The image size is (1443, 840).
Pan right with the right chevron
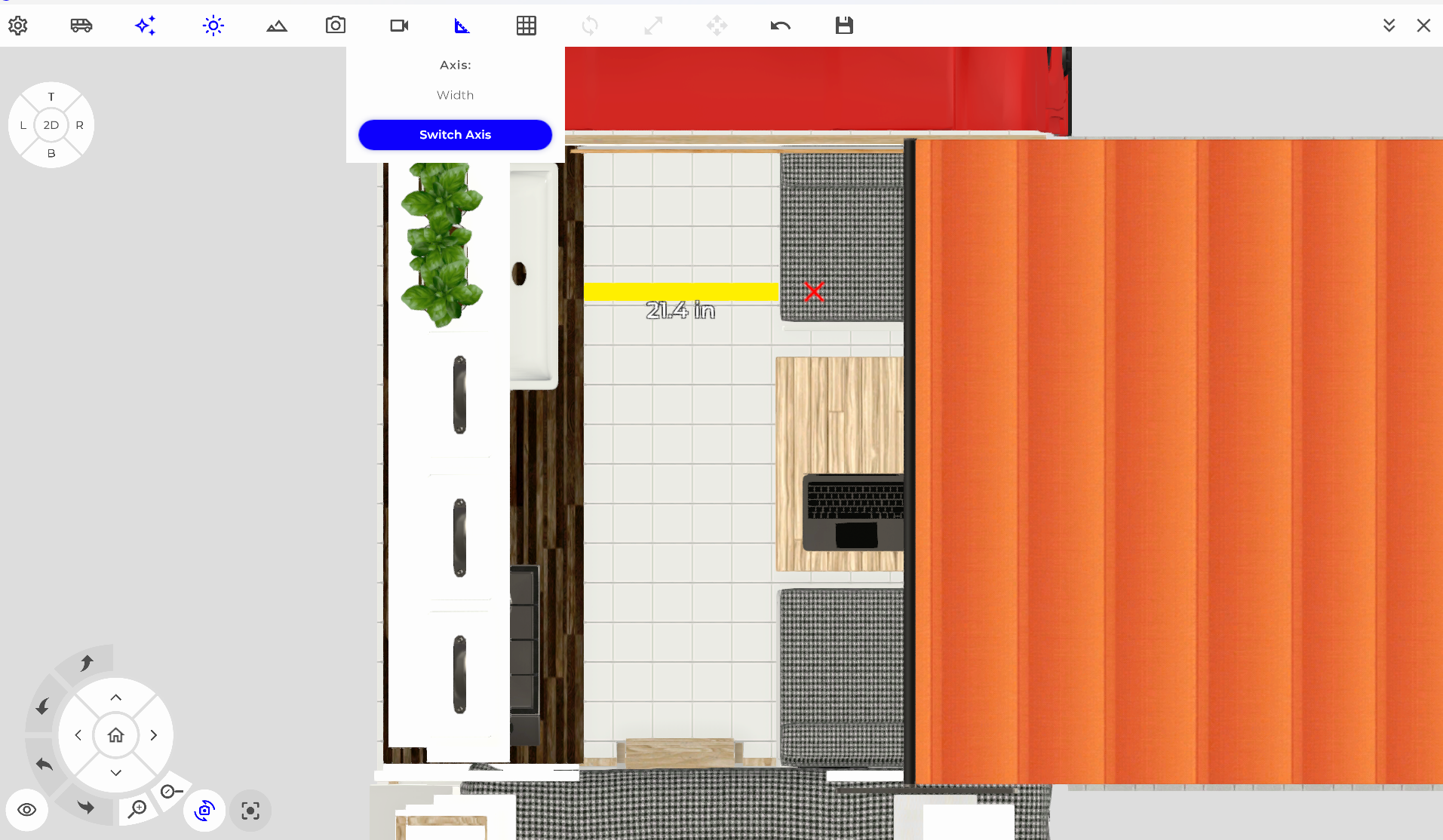154,735
